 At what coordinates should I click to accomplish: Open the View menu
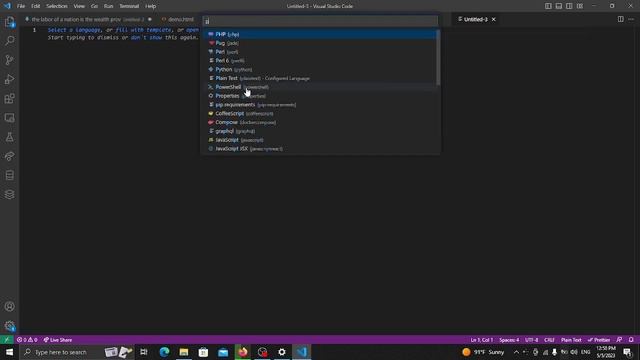click(79, 6)
